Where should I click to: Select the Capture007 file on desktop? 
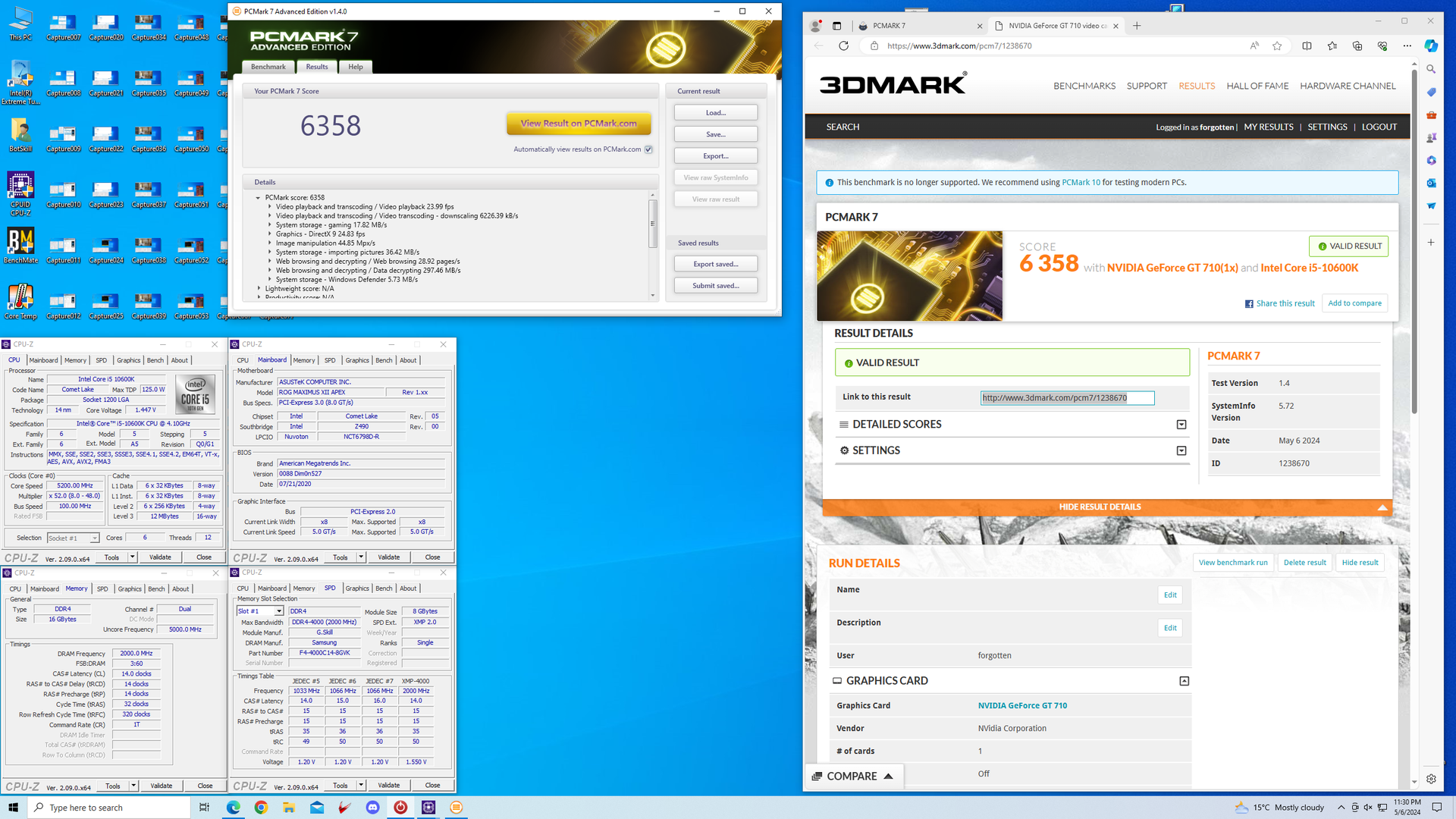(x=63, y=27)
